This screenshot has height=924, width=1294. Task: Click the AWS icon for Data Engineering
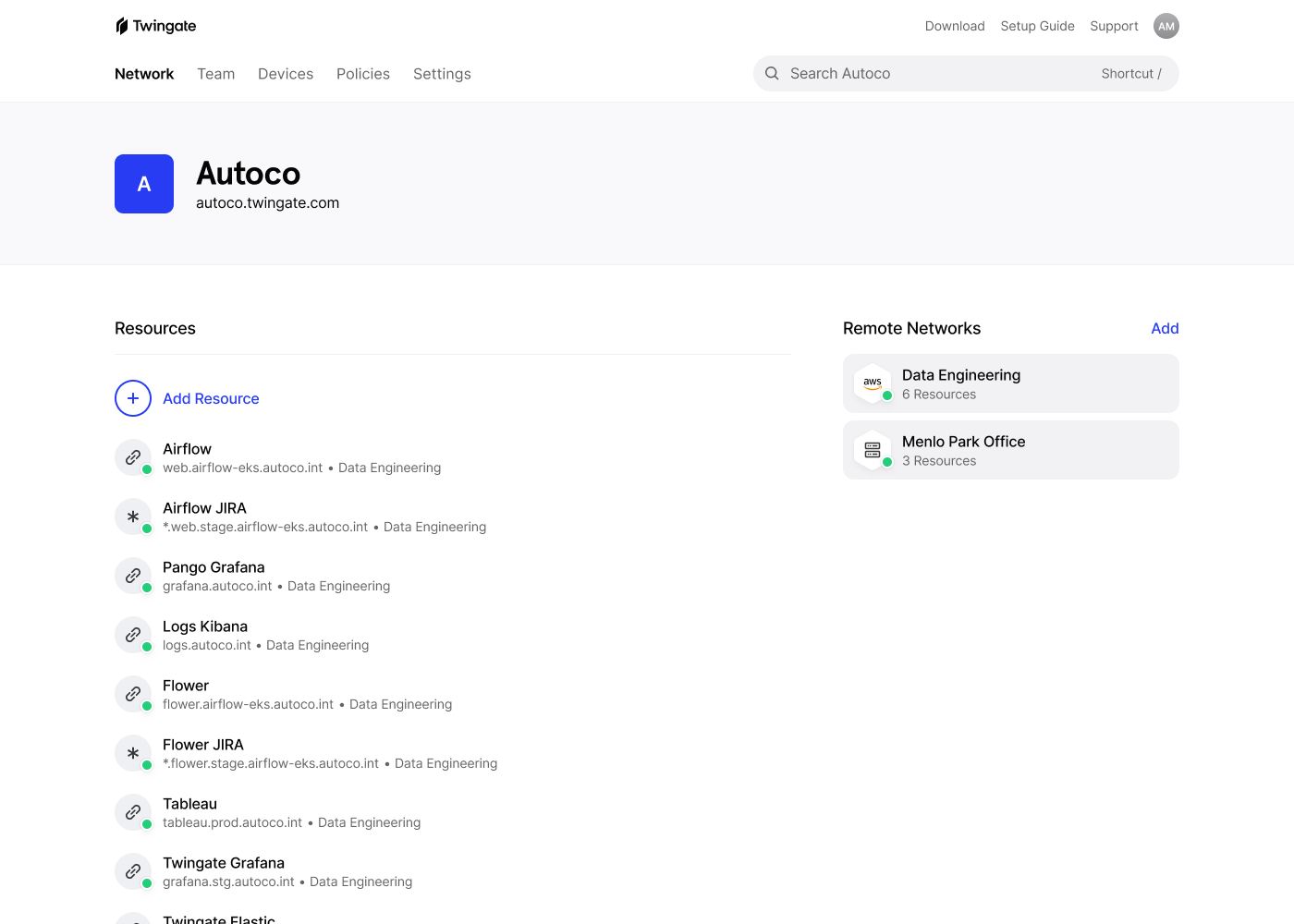[873, 383]
